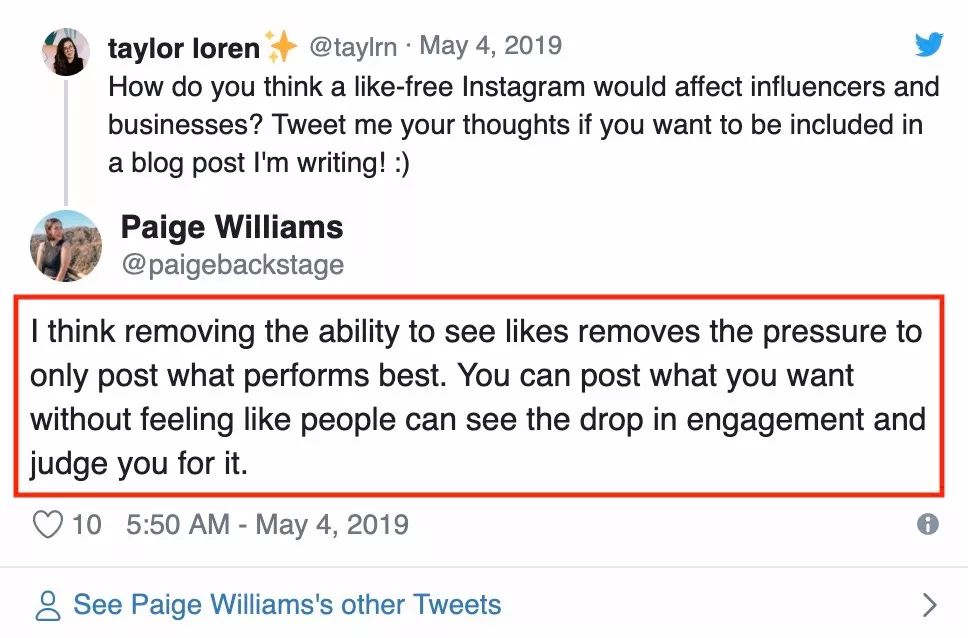Viewport: 968px width, 638px height.
Task: Click the sparkles emoji next to taylor loren
Action: (x=280, y=46)
